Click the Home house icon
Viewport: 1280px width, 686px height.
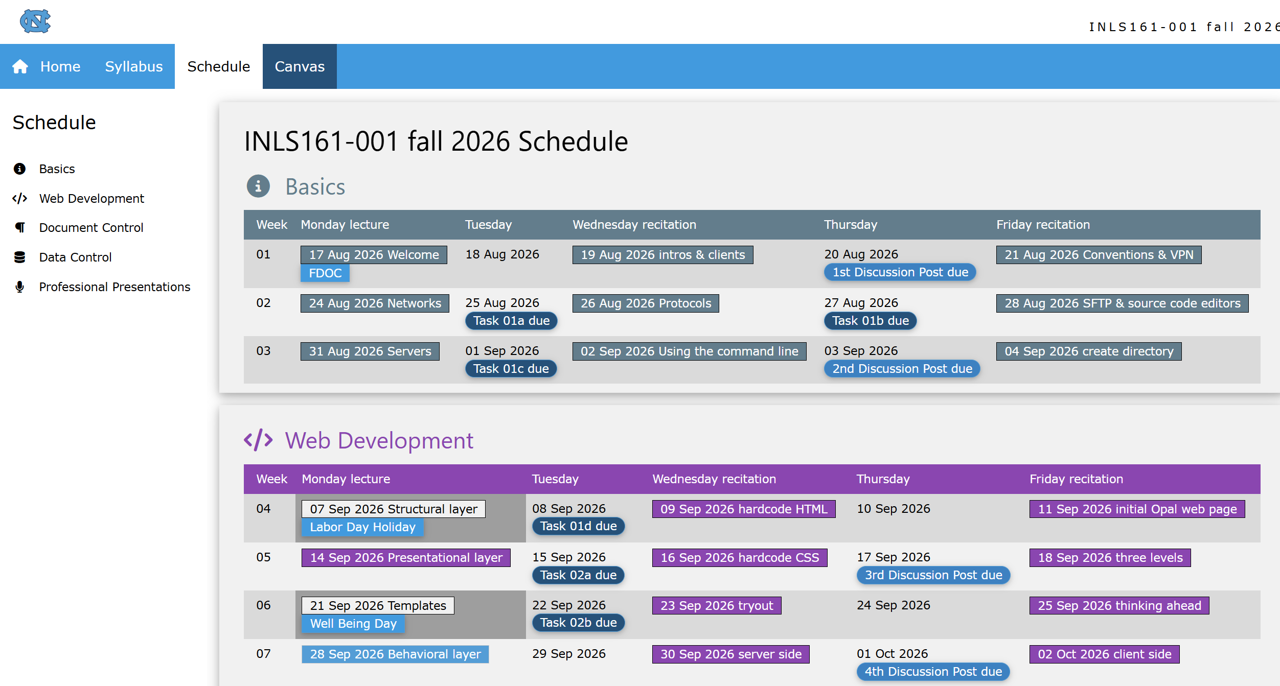pos(20,67)
